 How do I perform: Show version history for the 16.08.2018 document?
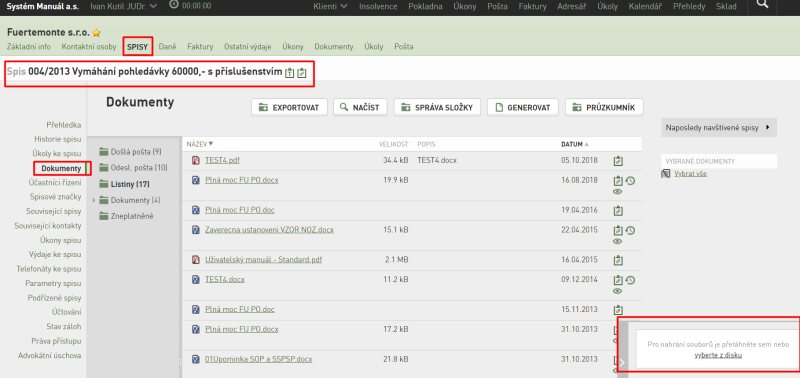pyautogui.click(x=630, y=180)
